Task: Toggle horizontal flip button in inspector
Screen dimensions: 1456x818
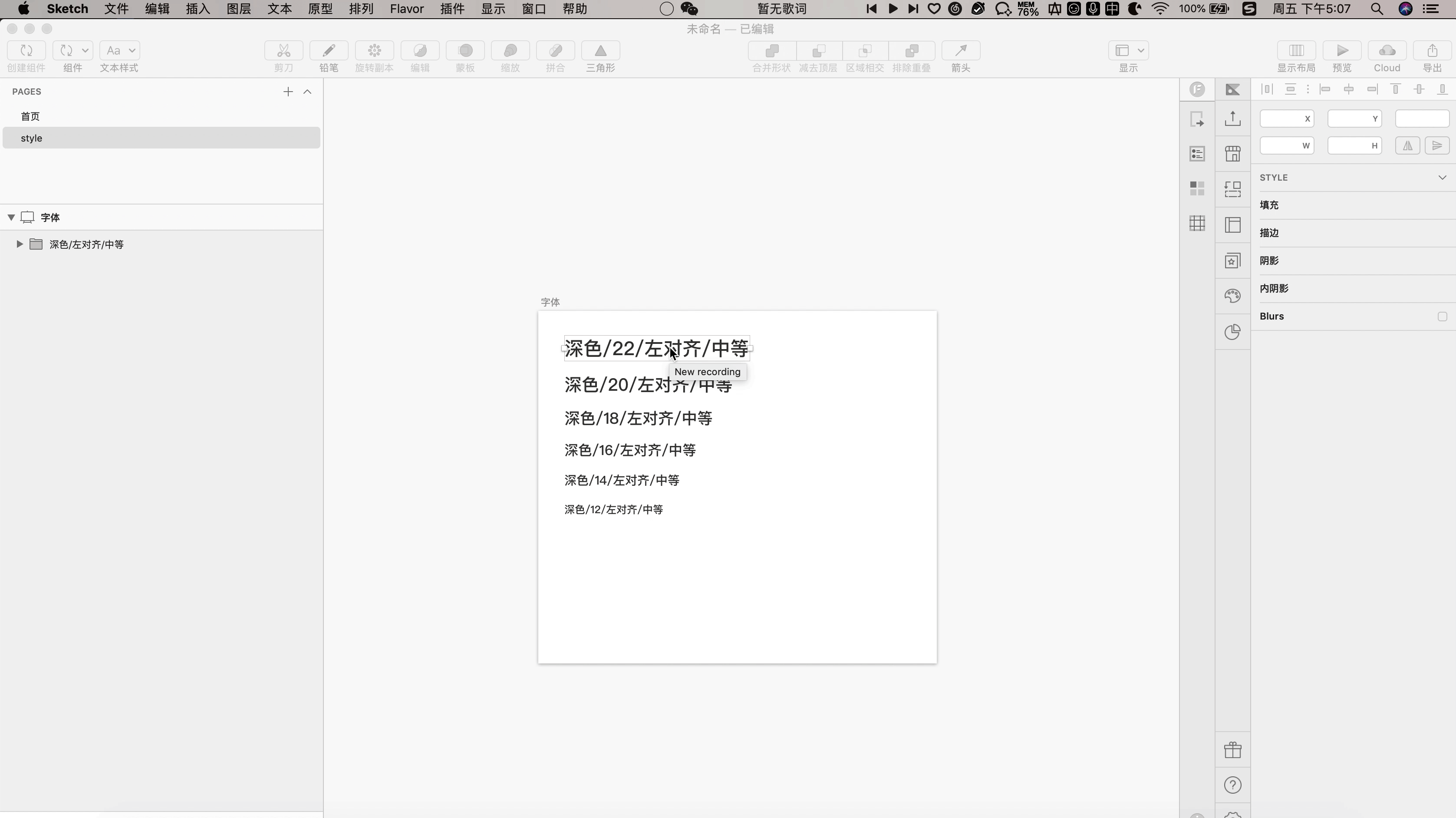Action: click(1407, 146)
